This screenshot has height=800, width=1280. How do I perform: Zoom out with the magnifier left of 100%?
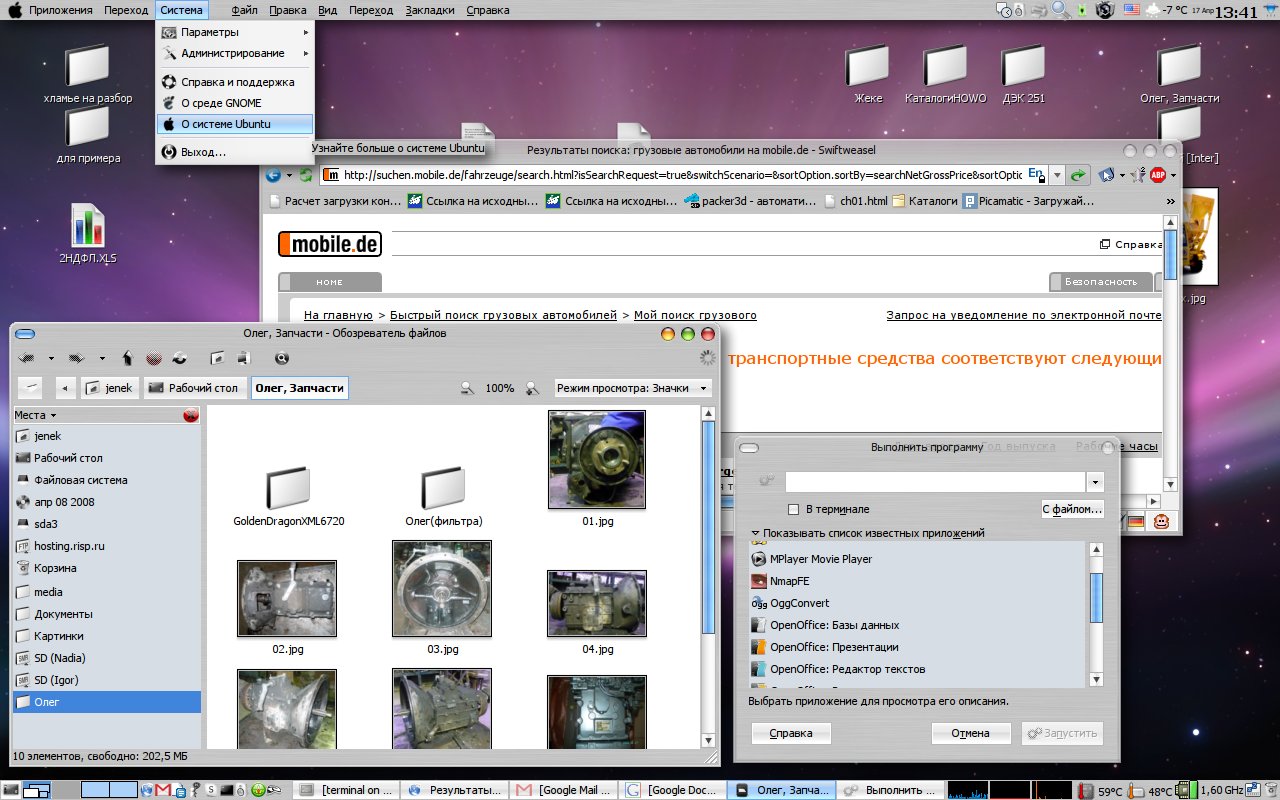click(467, 388)
